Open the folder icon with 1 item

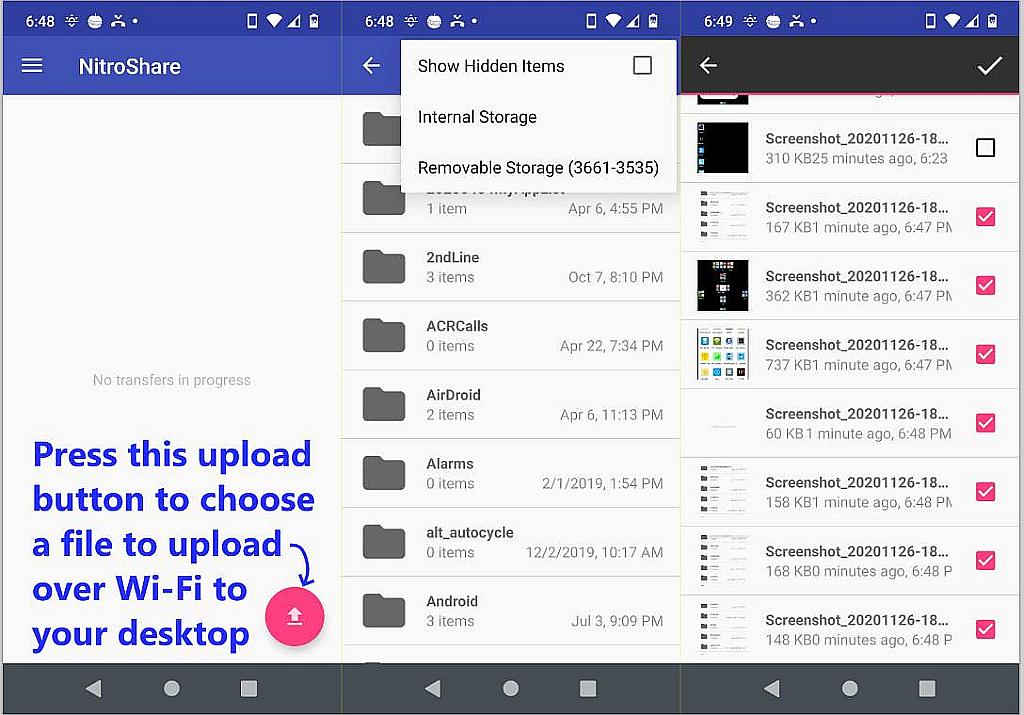point(384,198)
